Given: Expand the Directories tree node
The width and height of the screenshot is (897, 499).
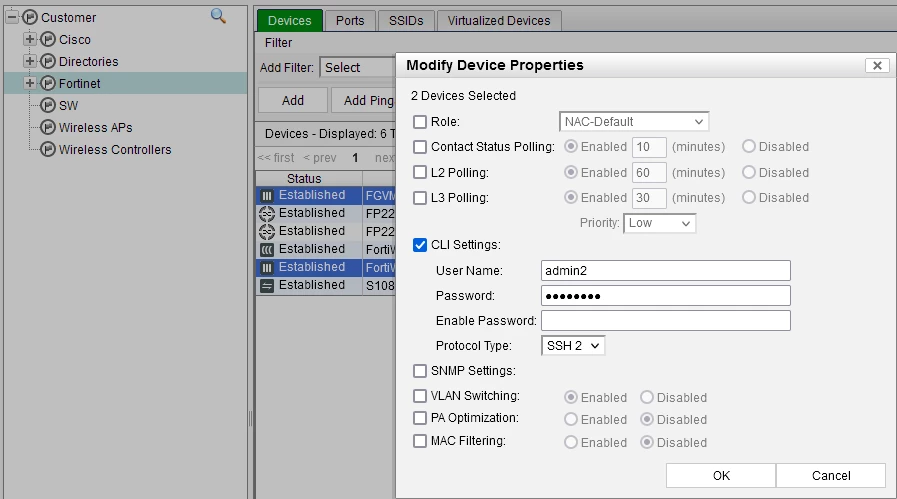Looking at the screenshot, I should click(x=30, y=61).
